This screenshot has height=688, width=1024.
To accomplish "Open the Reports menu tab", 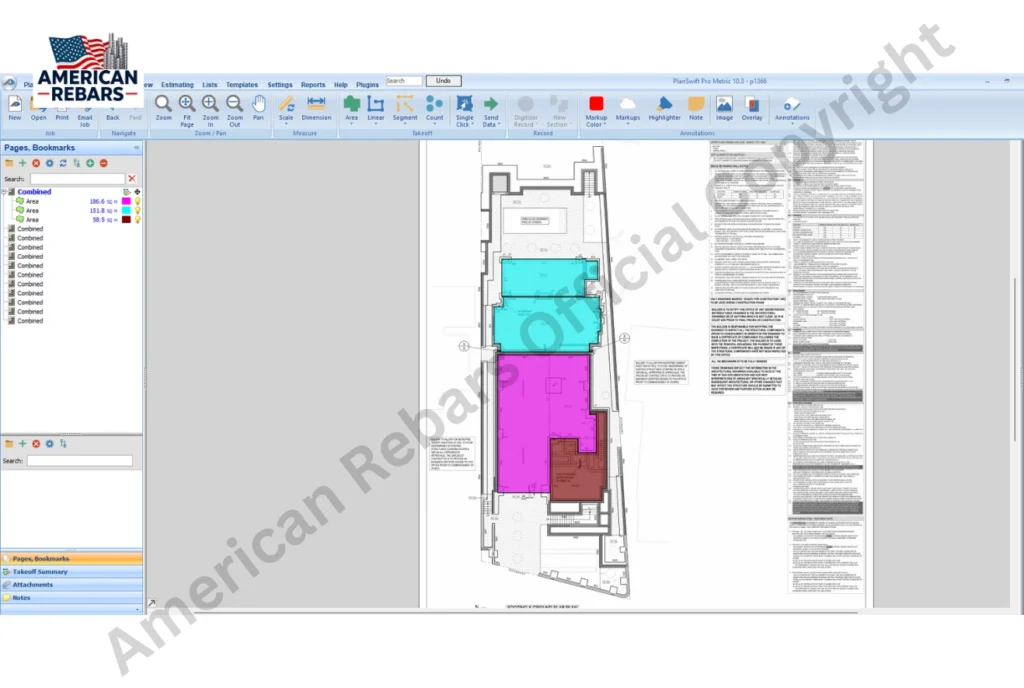I will 313,85.
